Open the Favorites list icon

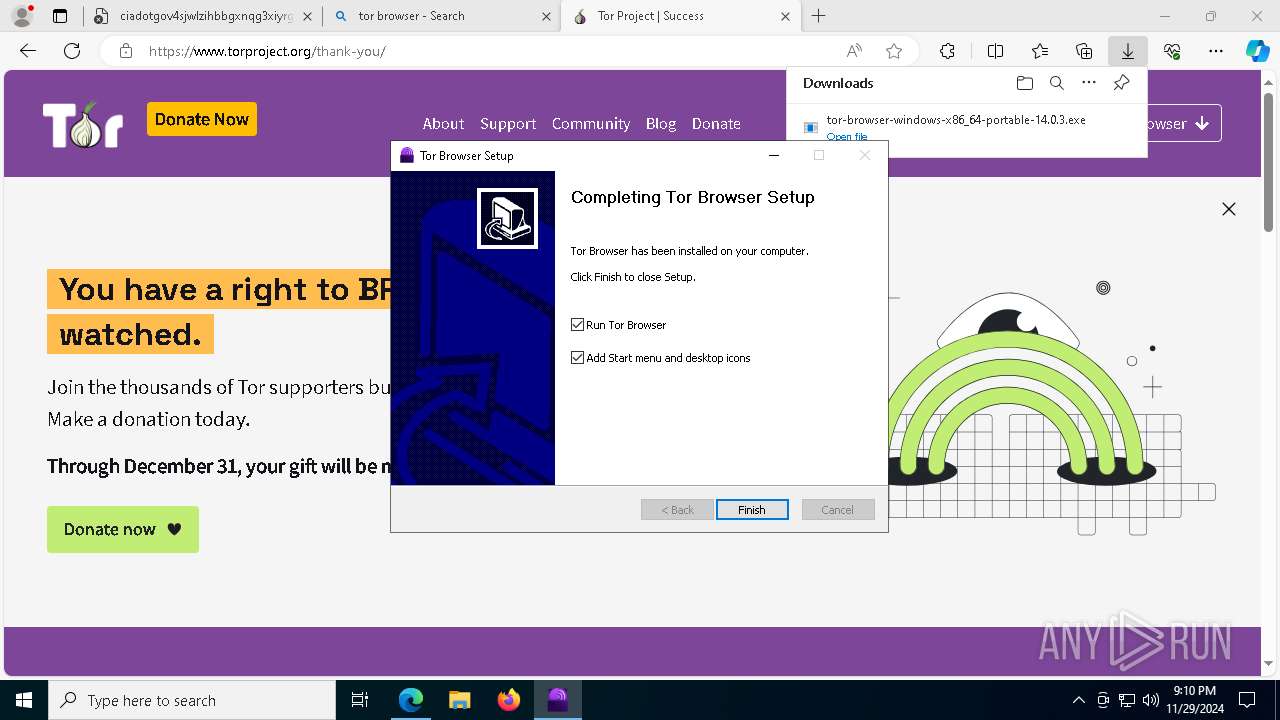(x=1040, y=51)
